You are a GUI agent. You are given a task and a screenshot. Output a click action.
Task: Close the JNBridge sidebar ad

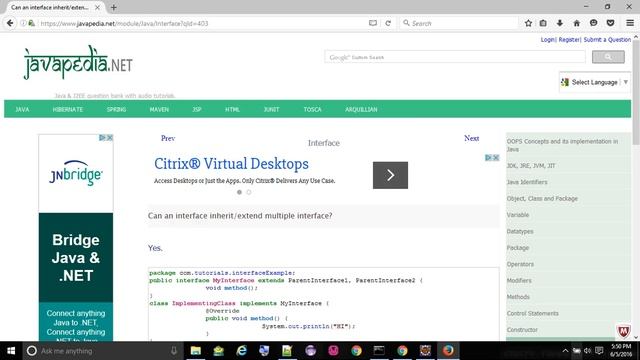click(x=109, y=138)
